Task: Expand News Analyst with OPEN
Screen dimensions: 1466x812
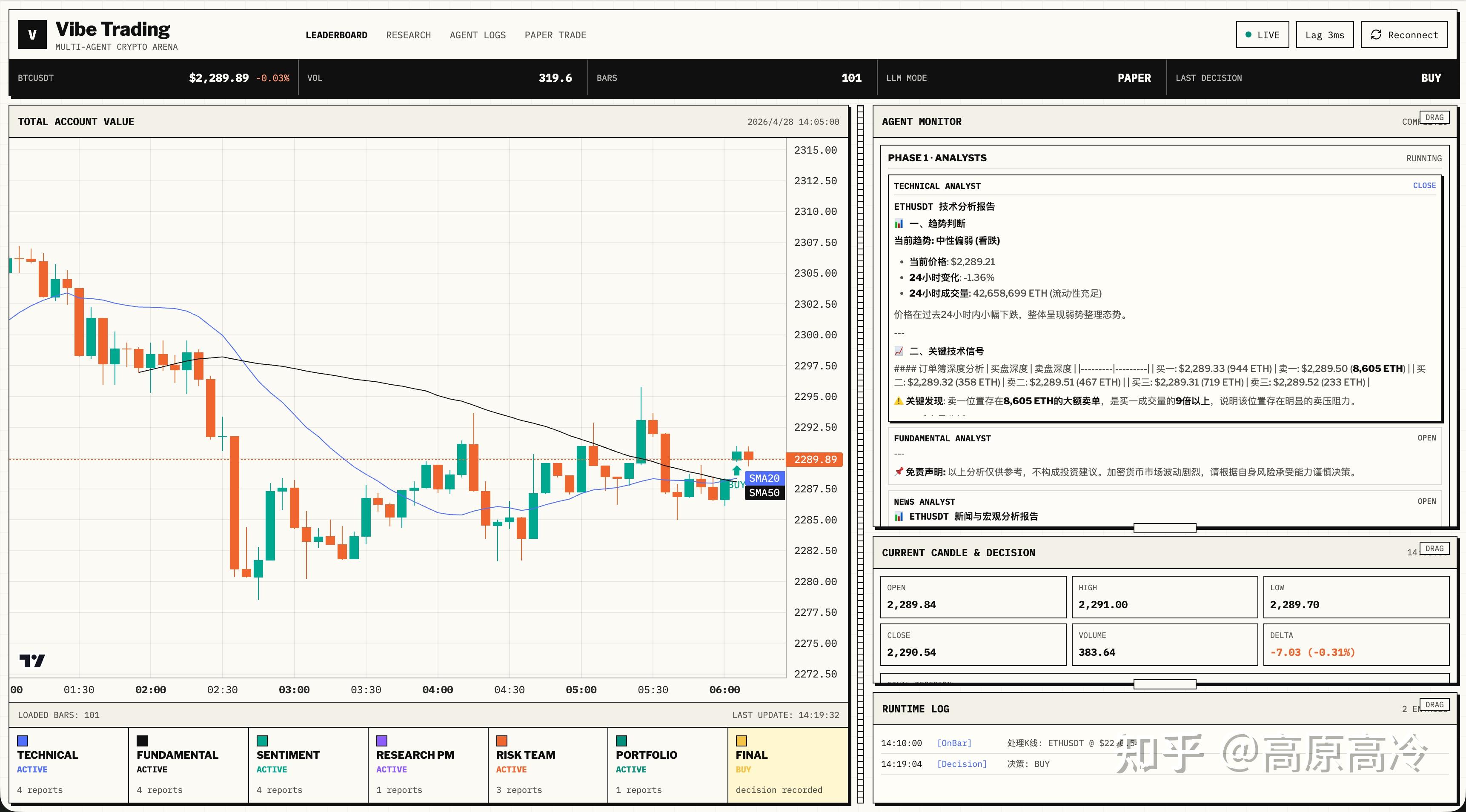Action: point(1426,501)
